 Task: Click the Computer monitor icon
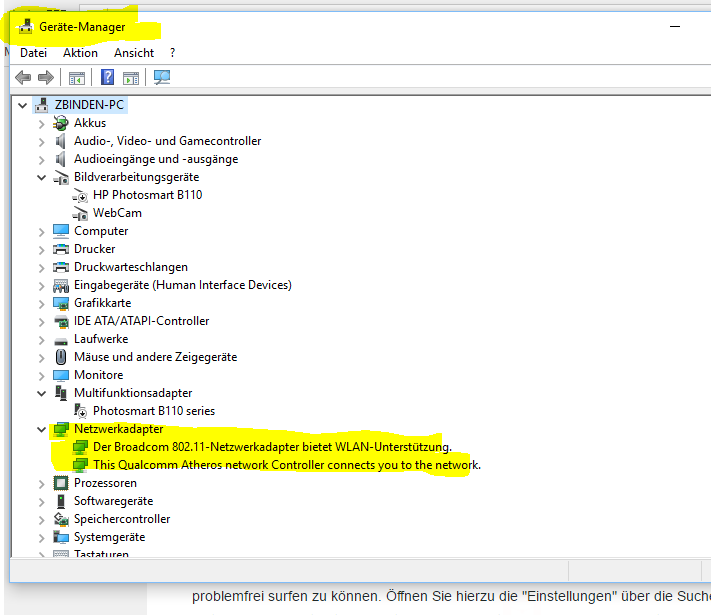coord(61,231)
